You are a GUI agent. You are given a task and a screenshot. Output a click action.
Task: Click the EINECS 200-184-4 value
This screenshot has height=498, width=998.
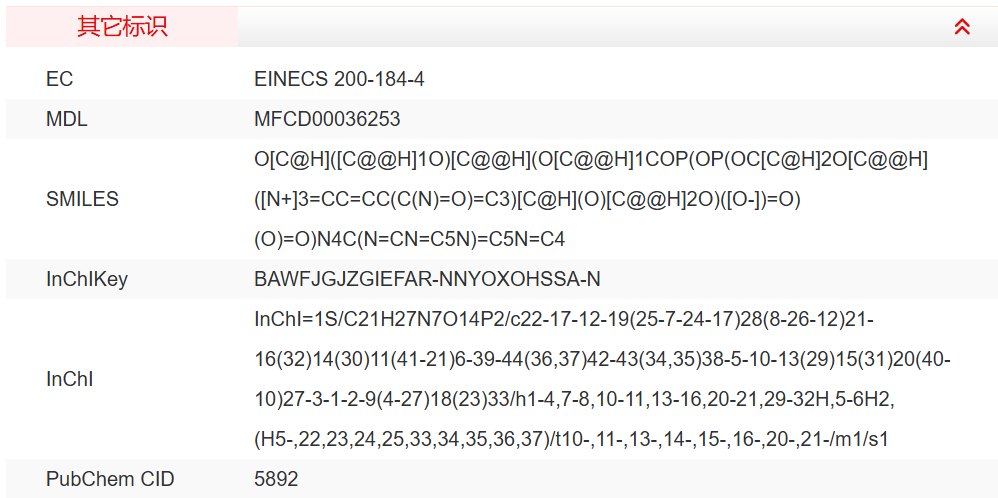click(x=339, y=79)
